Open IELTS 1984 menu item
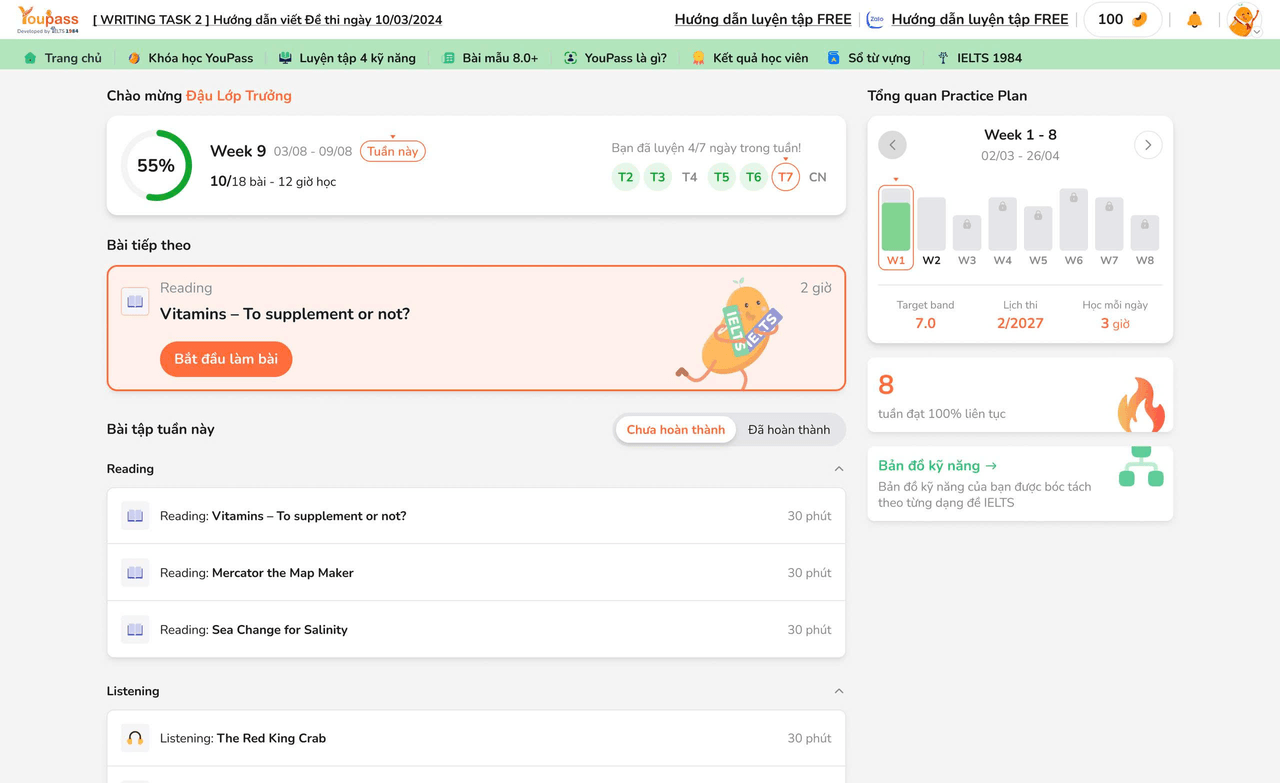The height and width of the screenshot is (783, 1280). click(x=979, y=58)
